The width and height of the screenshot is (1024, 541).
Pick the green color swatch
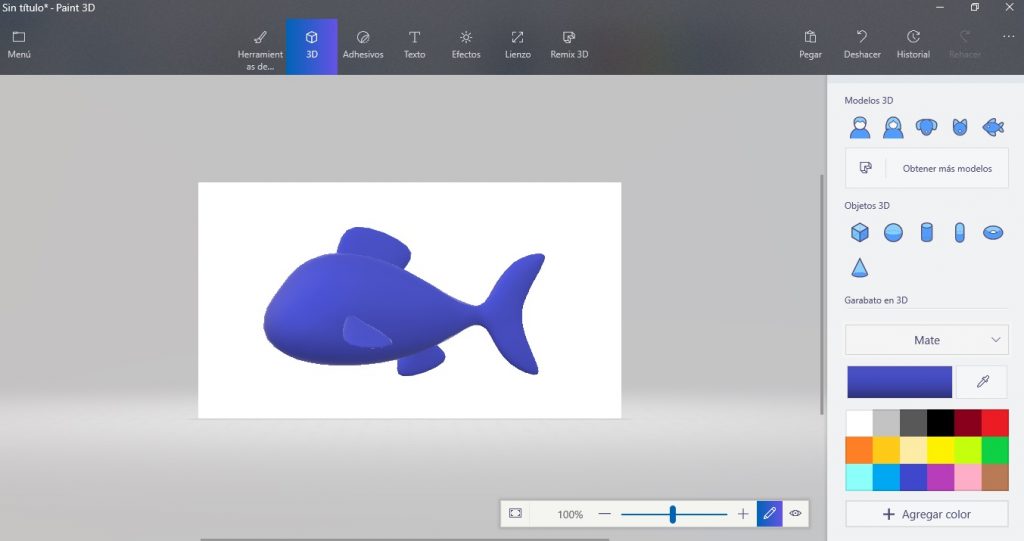point(995,450)
